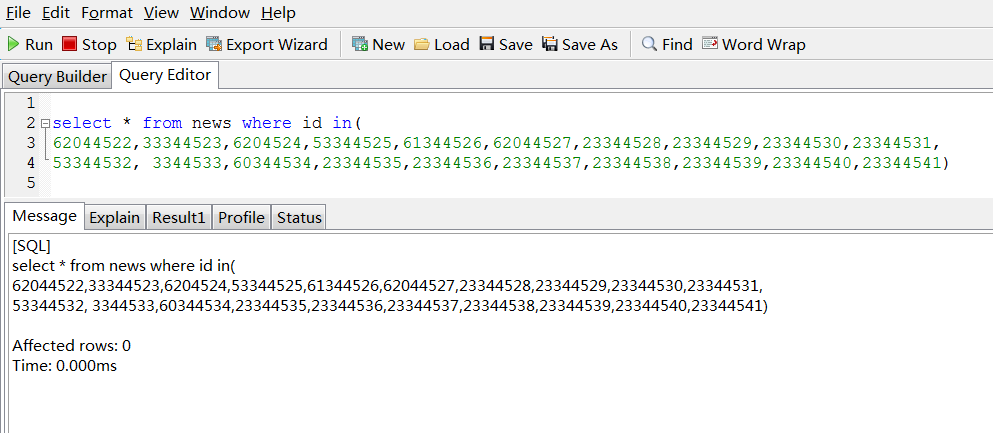Click line number 5 in the editor gutter
Image resolution: width=993 pixels, height=433 pixels.
point(31,184)
